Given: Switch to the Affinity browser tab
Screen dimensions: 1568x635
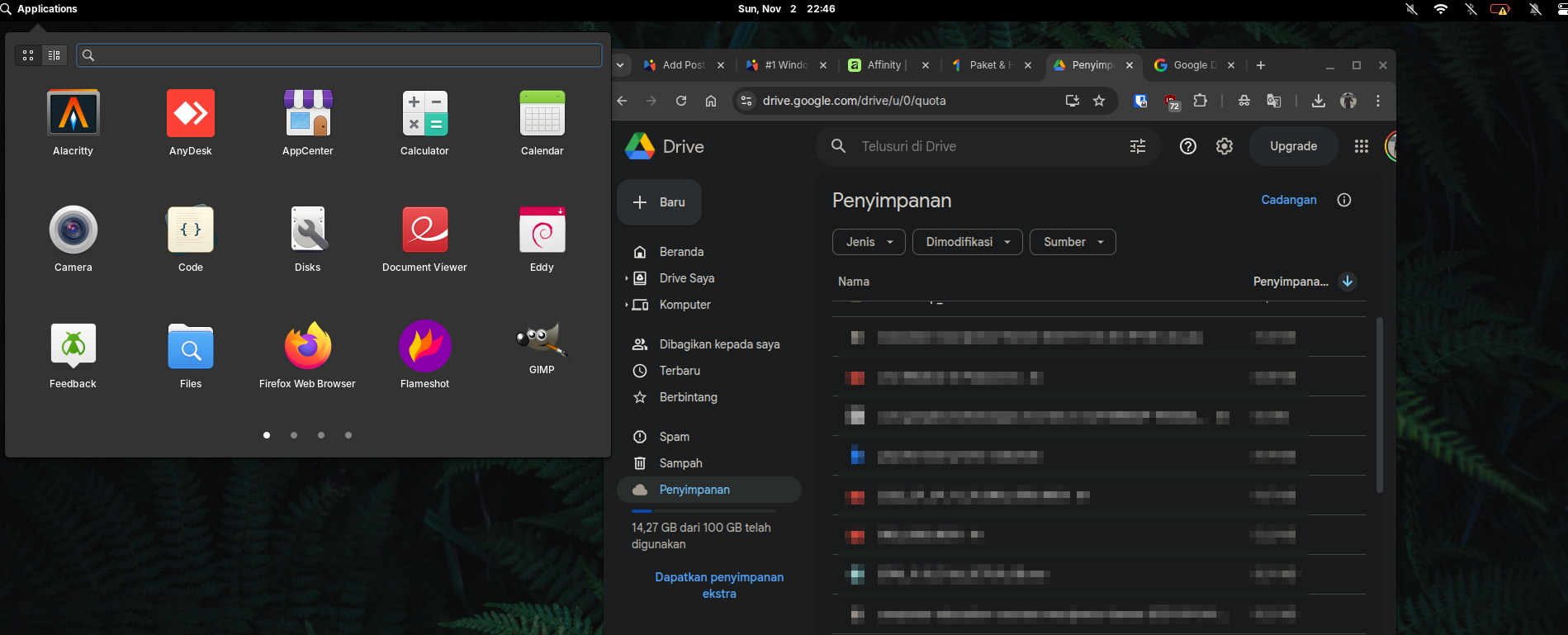Looking at the screenshot, I should click(883, 65).
